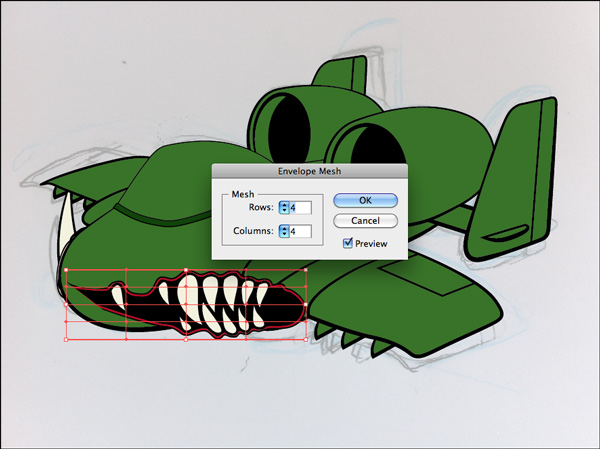Click the Rows label text
The width and height of the screenshot is (600, 449).
click(261, 207)
